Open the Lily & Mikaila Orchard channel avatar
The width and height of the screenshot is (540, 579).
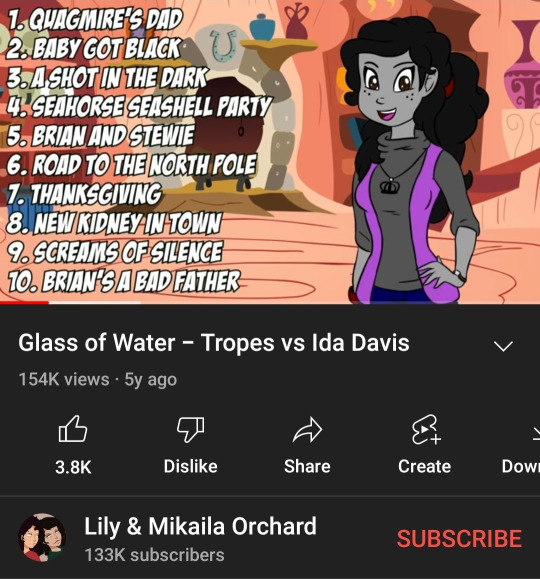[x=42, y=537]
